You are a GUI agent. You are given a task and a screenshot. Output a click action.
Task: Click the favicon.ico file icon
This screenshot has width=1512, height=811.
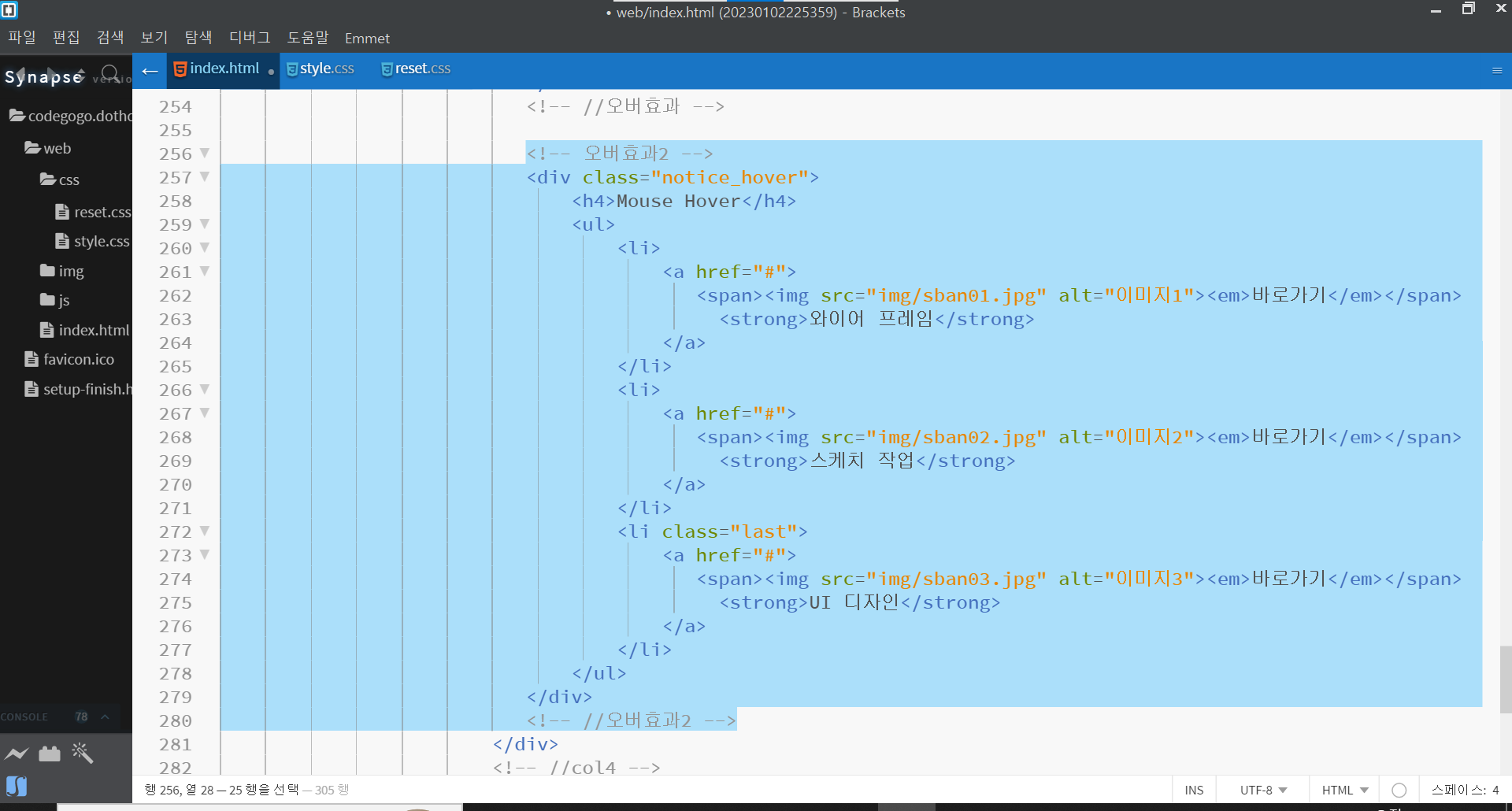click(31, 359)
